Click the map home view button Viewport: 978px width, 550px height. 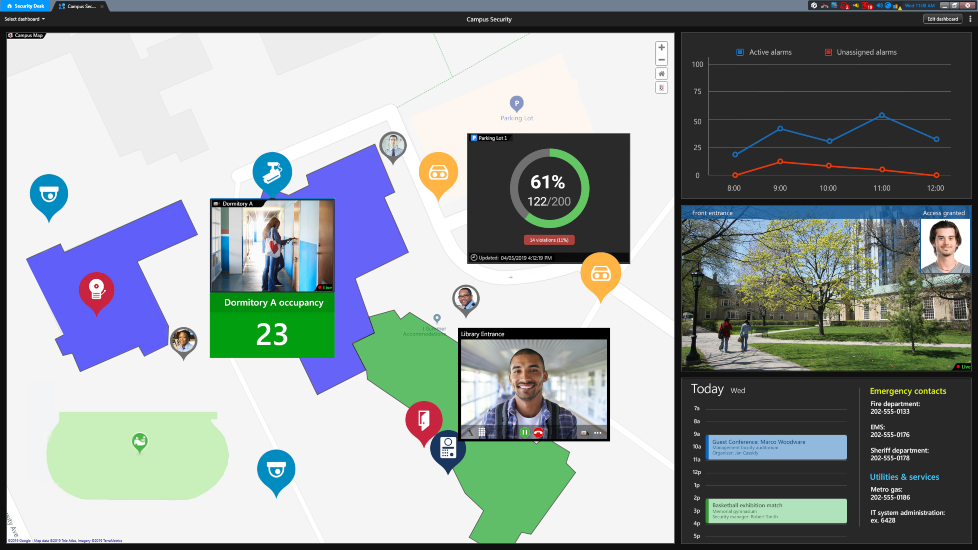click(x=661, y=74)
